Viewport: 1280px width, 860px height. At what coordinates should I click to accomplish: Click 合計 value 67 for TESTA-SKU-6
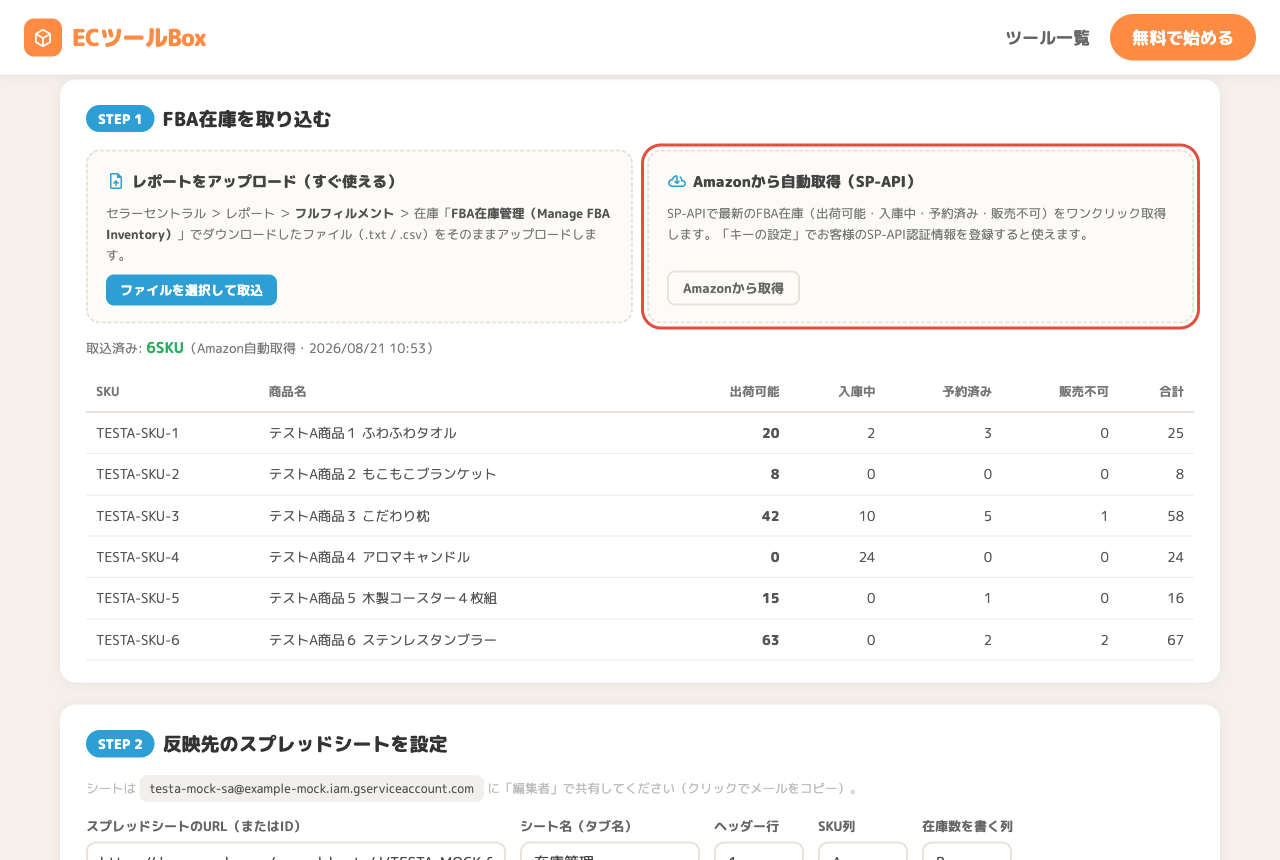point(1175,640)
